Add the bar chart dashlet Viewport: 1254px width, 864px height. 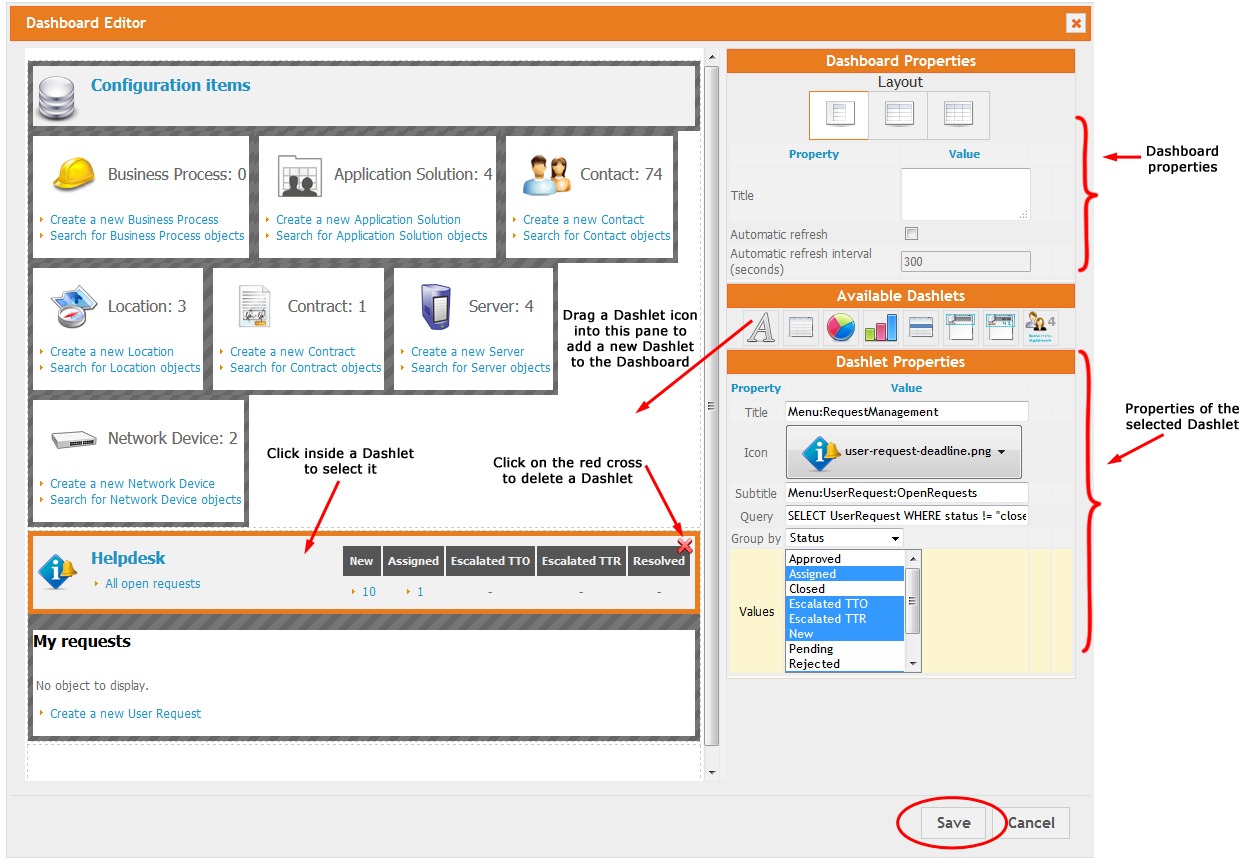tap(880, 327)
